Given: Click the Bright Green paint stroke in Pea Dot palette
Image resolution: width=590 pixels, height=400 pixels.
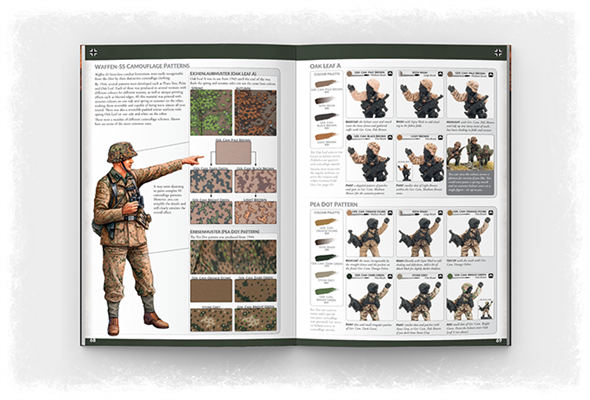Looking at the screenshot, I should click(x=326, y=292).
